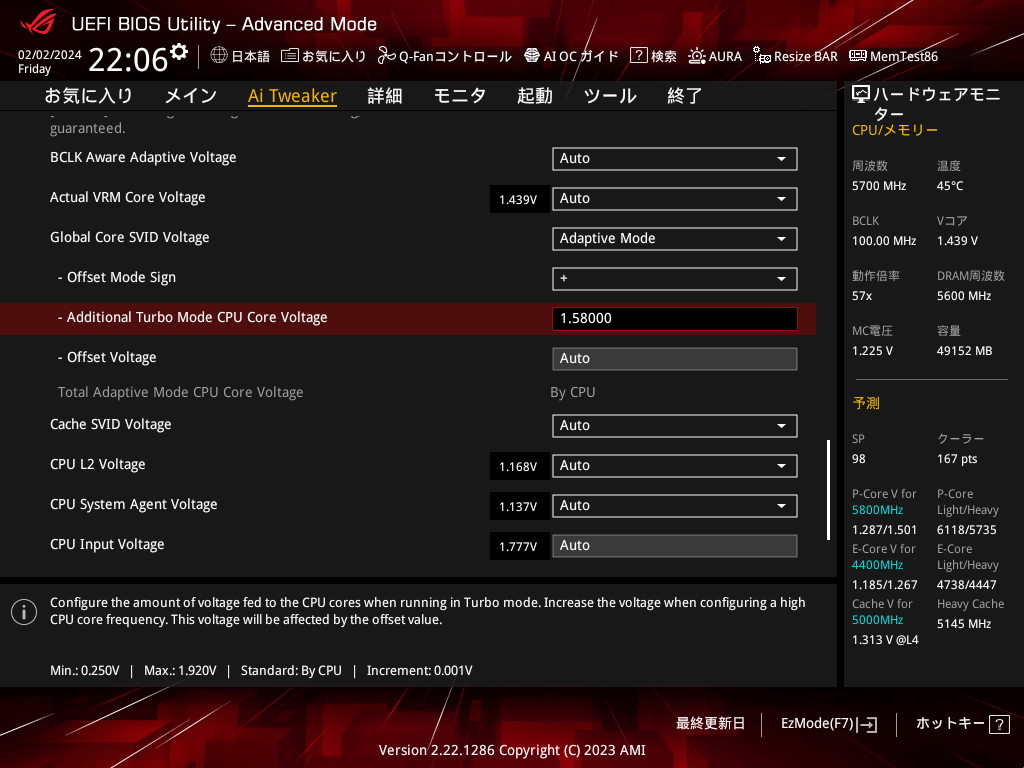
Task: Click the 予測 section heading
Action: pos(866,403)
